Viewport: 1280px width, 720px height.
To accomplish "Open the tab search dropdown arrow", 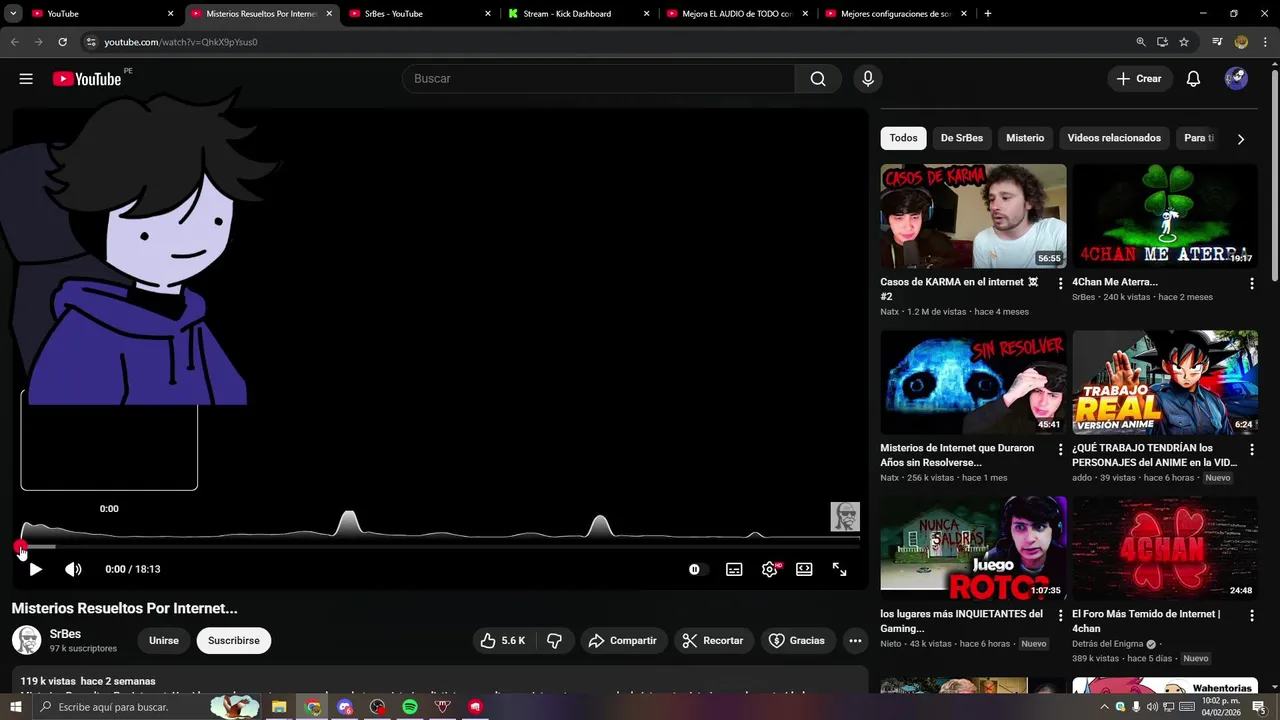I will tap(13, 14).
